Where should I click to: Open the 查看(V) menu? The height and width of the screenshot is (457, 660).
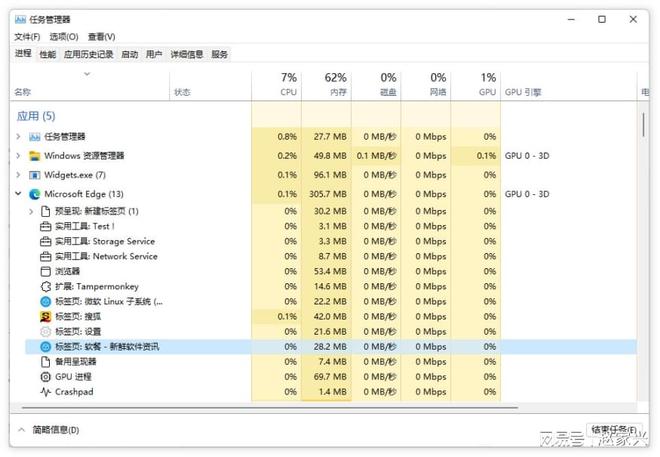[101, 37]
